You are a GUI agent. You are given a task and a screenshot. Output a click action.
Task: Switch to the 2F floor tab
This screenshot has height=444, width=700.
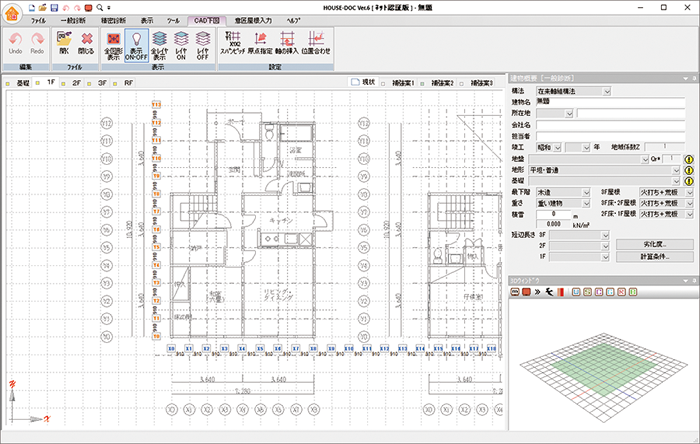77,84
